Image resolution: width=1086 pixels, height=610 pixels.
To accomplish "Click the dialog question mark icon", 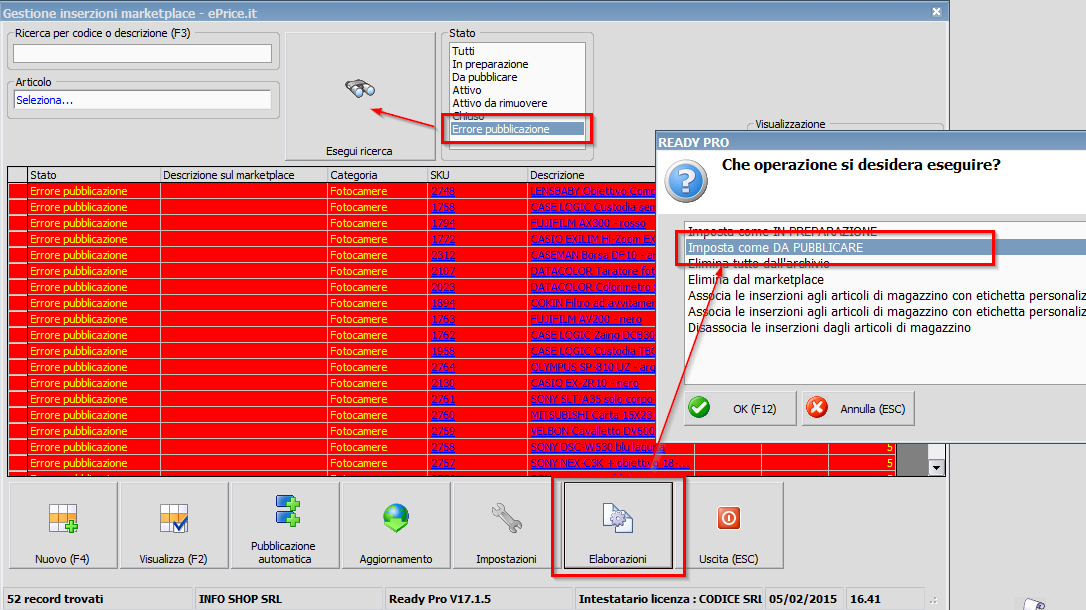I will coord(686,181).
